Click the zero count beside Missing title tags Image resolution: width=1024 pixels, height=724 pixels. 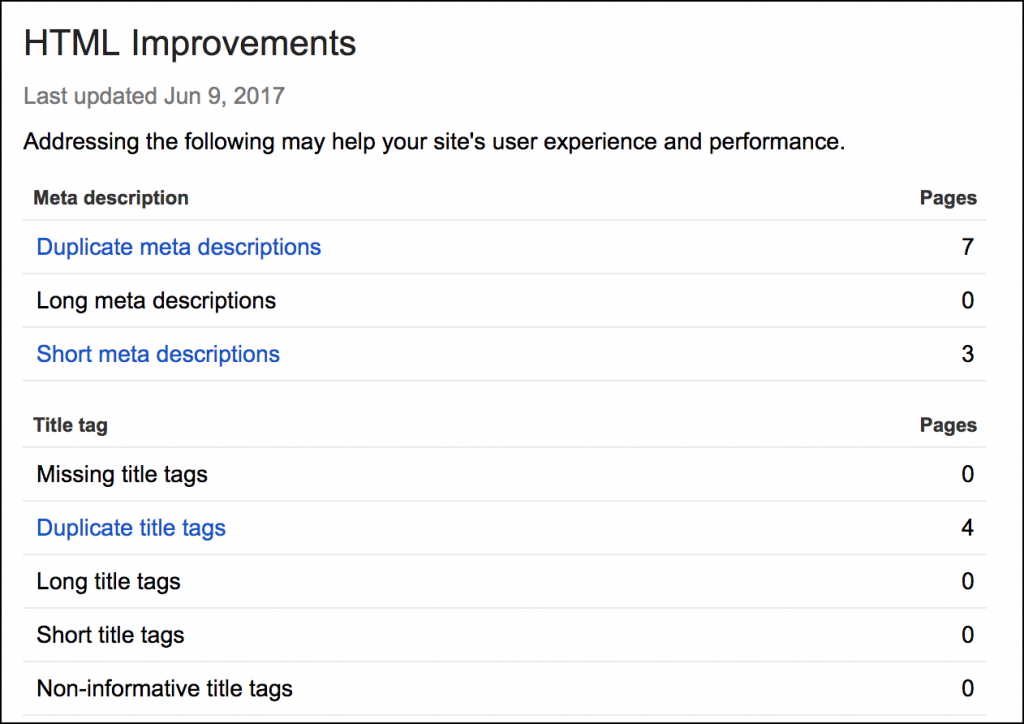tap(967, 474)
